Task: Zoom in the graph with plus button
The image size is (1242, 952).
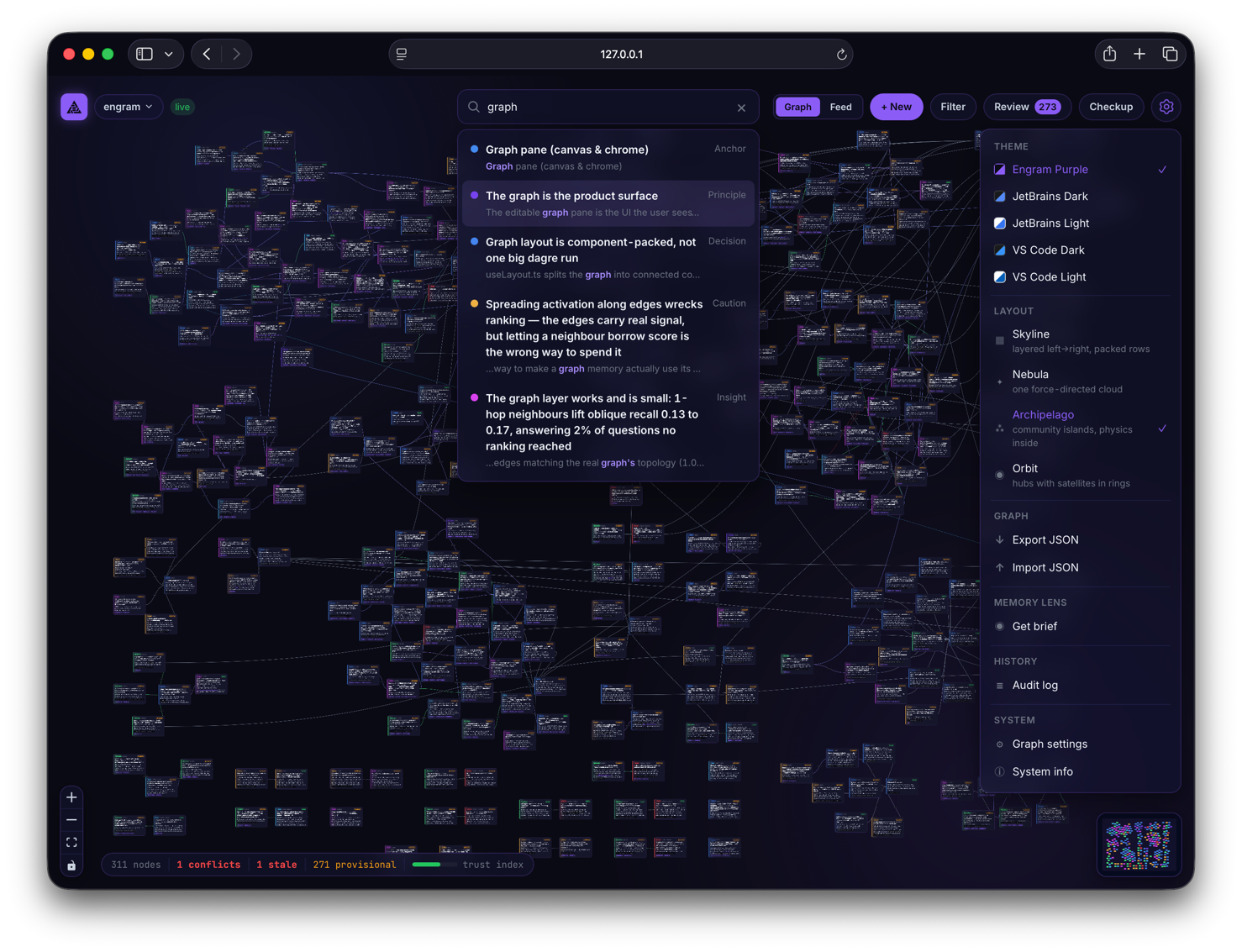Action: pos(71,797)
